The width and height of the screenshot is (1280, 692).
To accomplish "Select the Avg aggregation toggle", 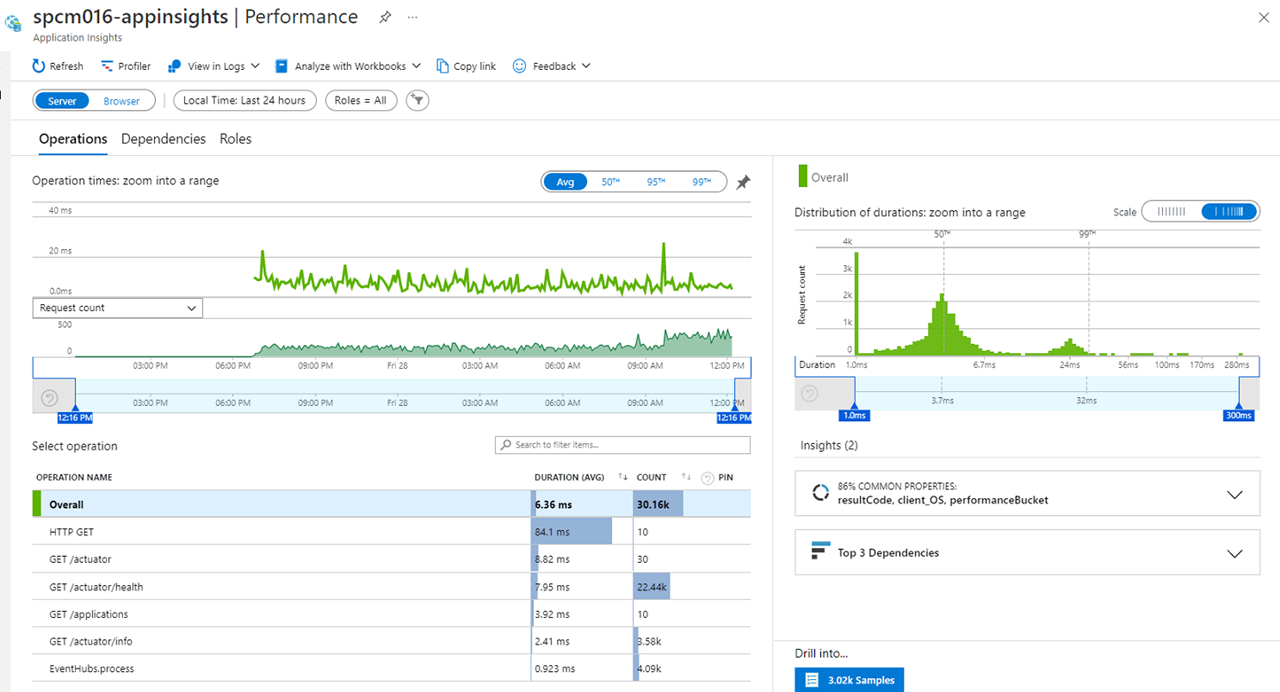I will [x=565, y=182].
